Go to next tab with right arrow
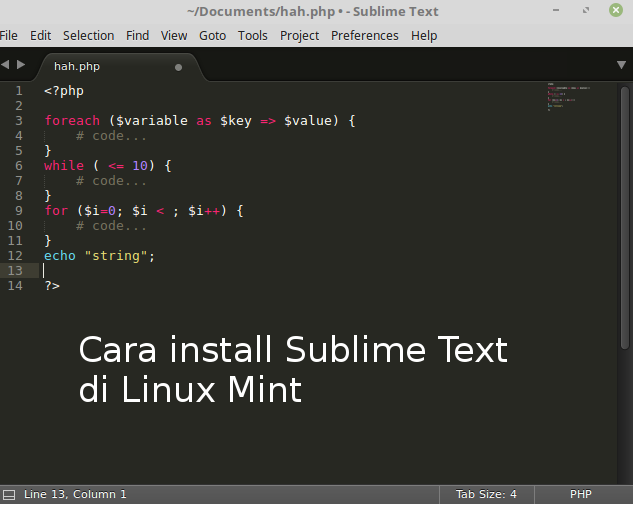The height and width of the screenshot is (507, 640). pyautogui.click(x=21, y=64)
